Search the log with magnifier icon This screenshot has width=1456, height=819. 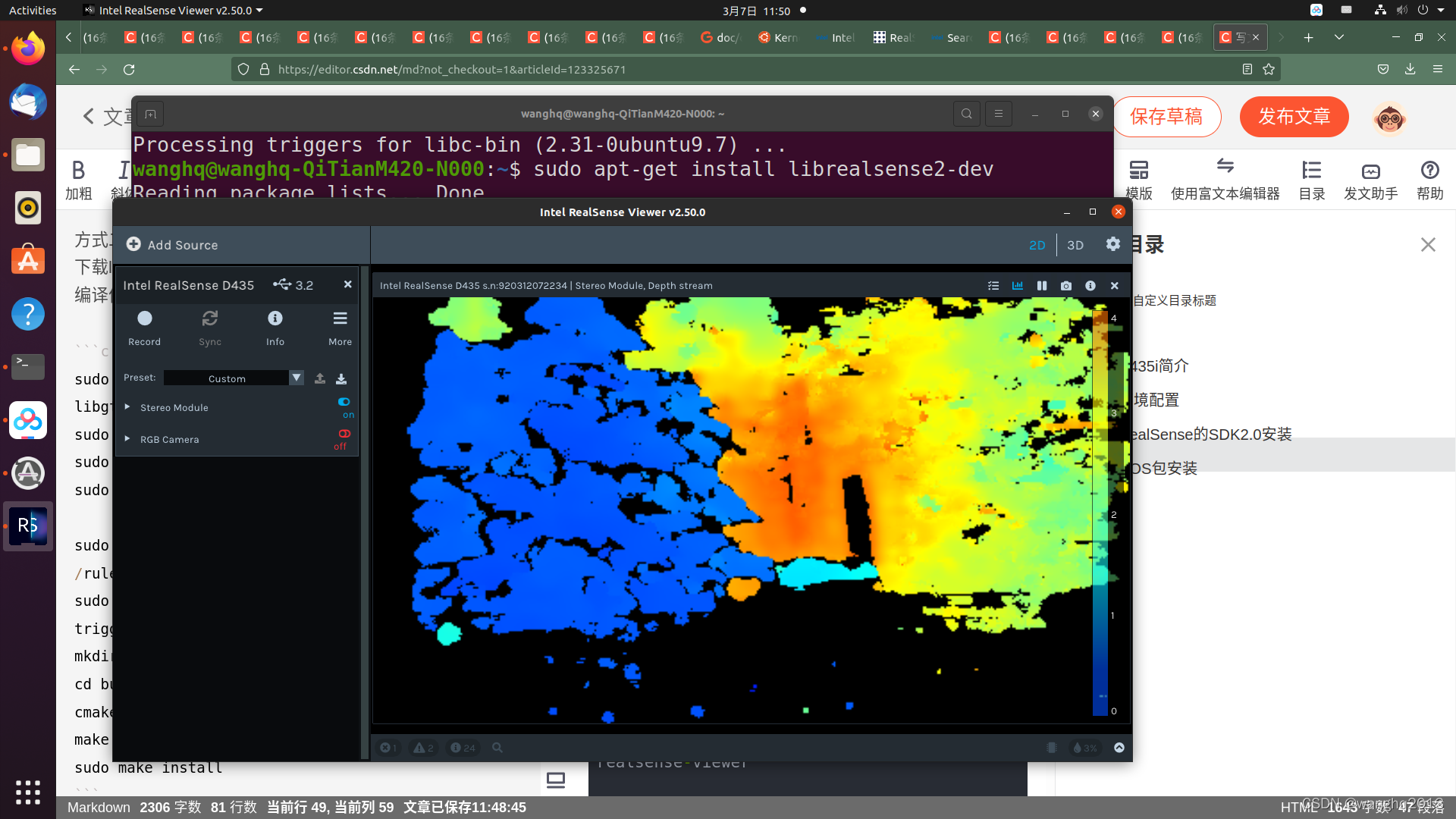497,748
